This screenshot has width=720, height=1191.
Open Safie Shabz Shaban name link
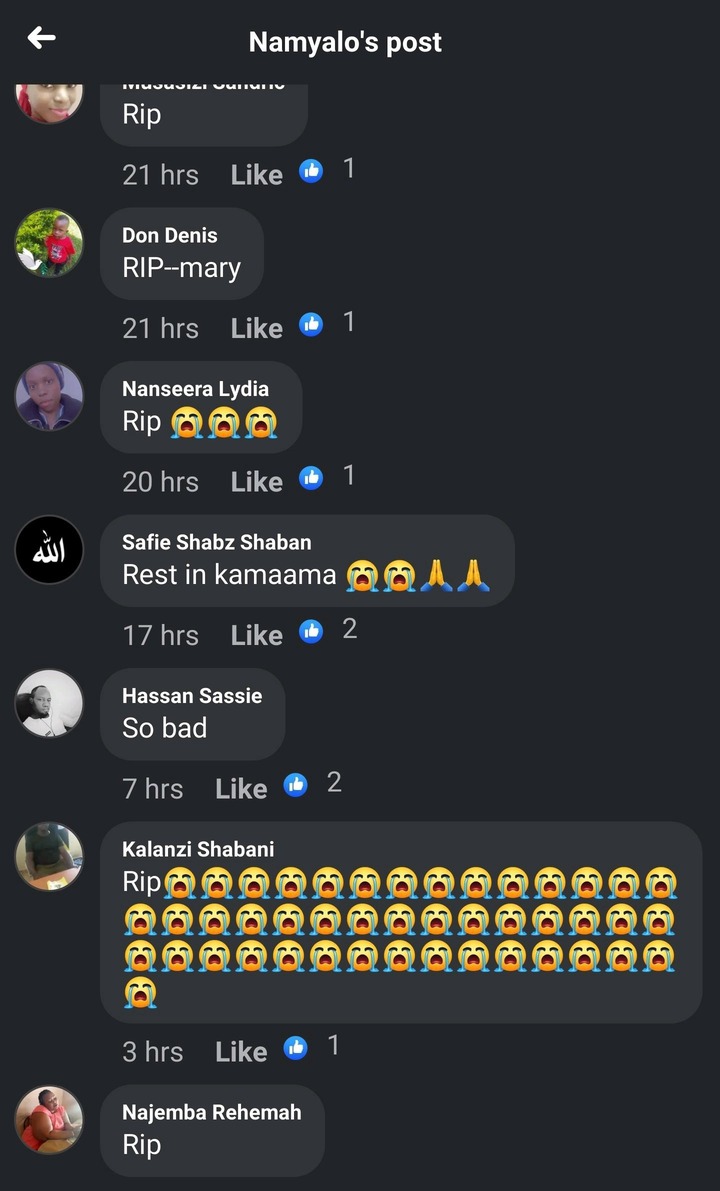(216, 542)
